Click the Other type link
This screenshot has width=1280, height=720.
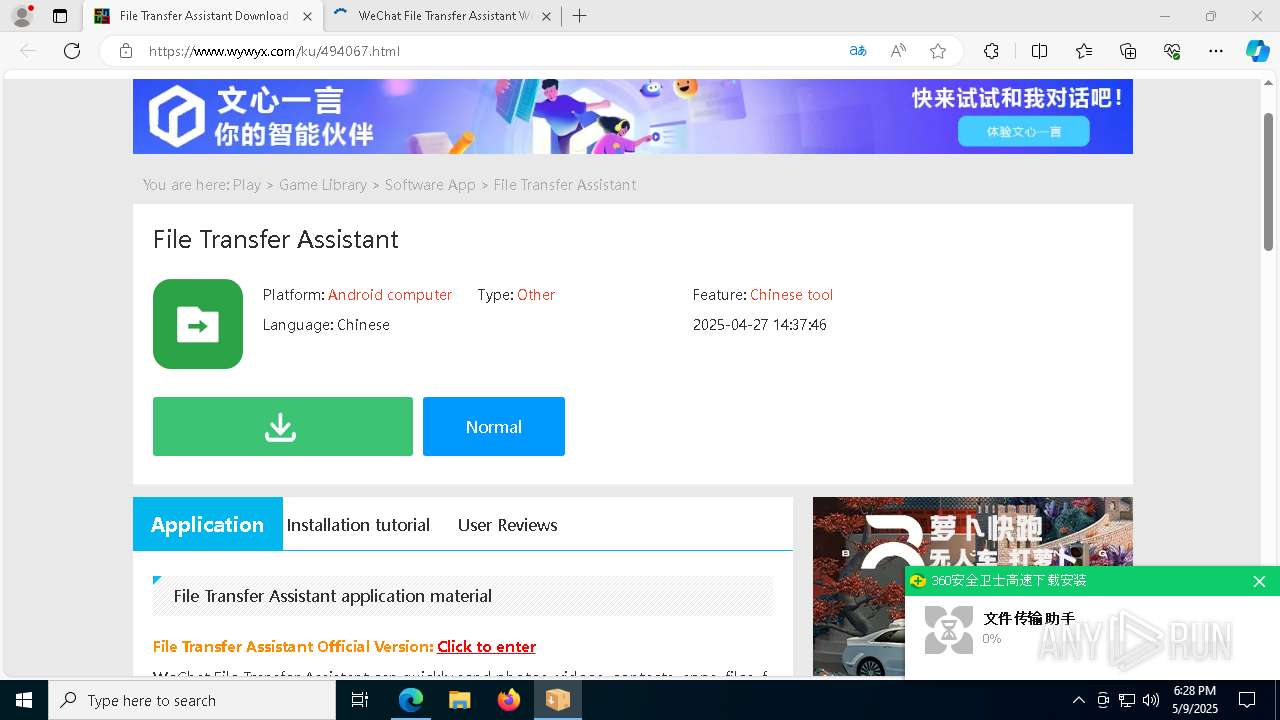[536, 295]
